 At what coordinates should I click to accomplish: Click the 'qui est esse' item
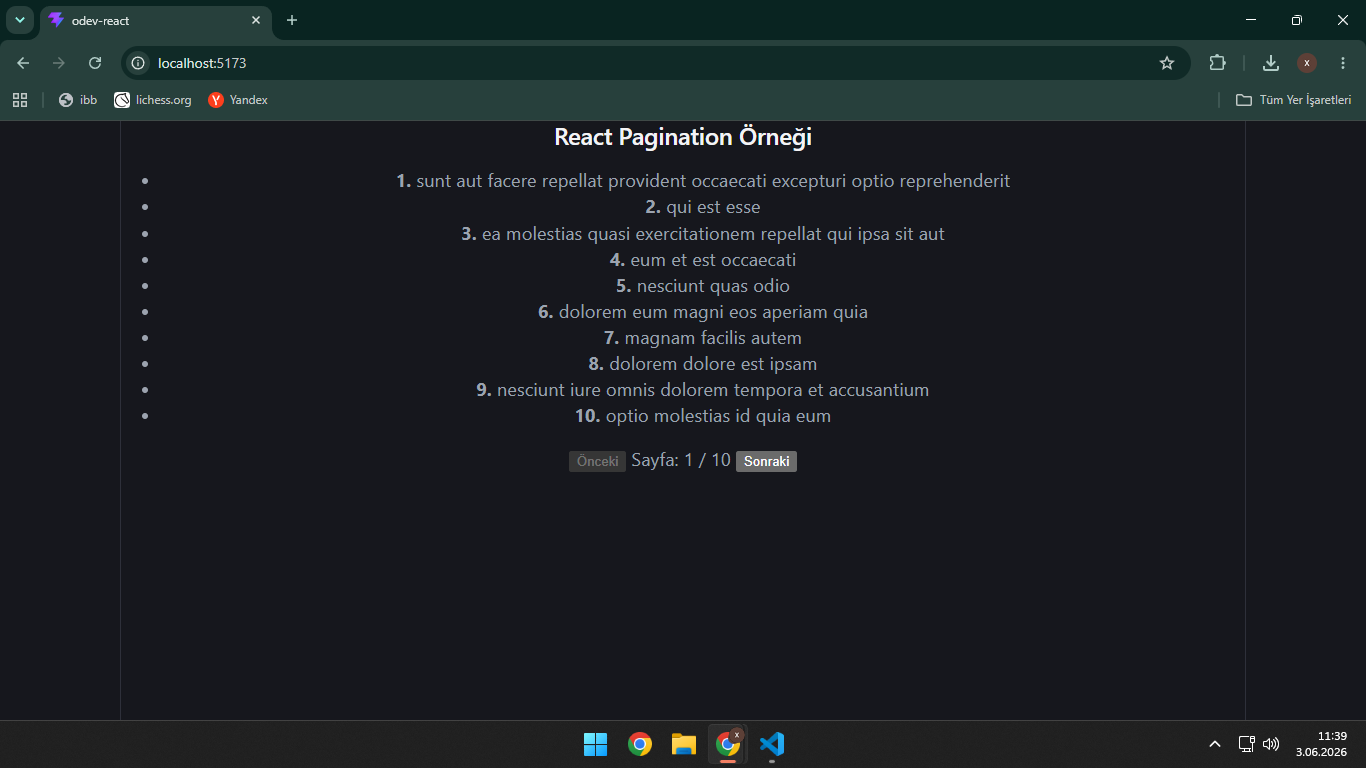[703, 207]
